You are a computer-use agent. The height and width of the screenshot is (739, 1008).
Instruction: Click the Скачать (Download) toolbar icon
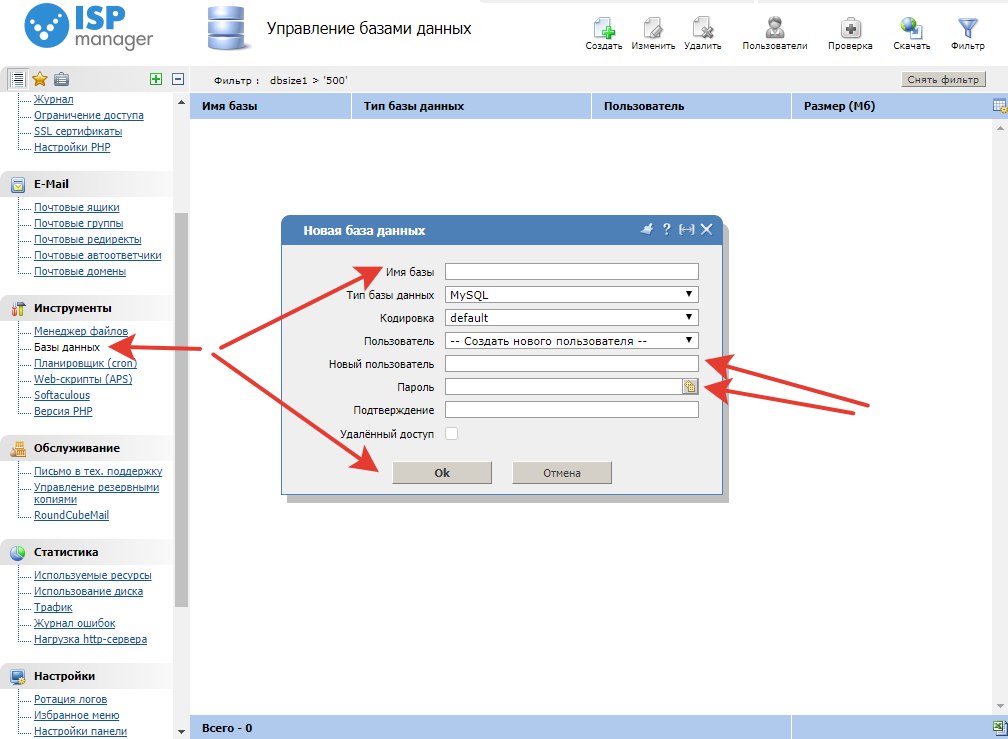coord(911,28)
